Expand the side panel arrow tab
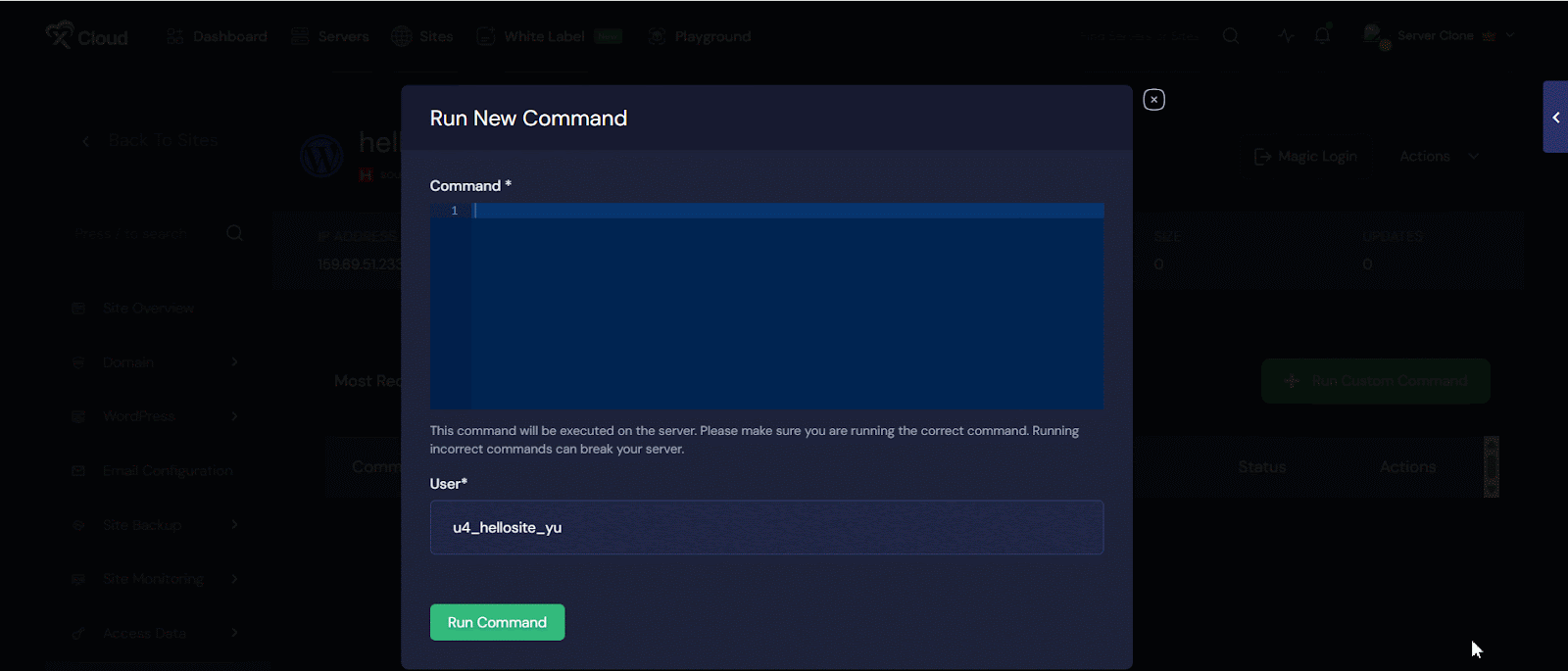The width and height of the screenshot is (1568, 671). 1555,118
